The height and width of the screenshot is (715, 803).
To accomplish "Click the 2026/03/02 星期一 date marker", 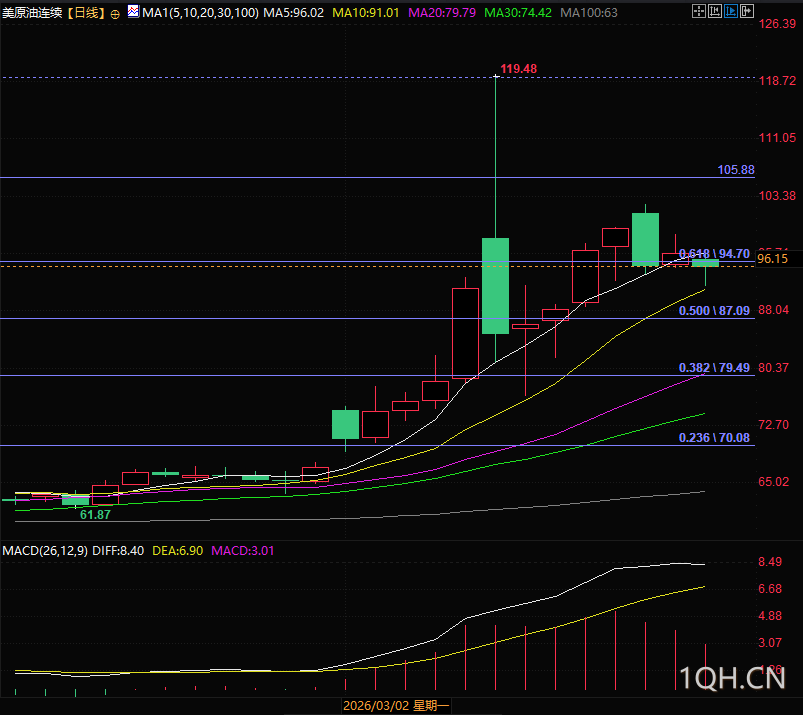I will click(x=396, y=706).
